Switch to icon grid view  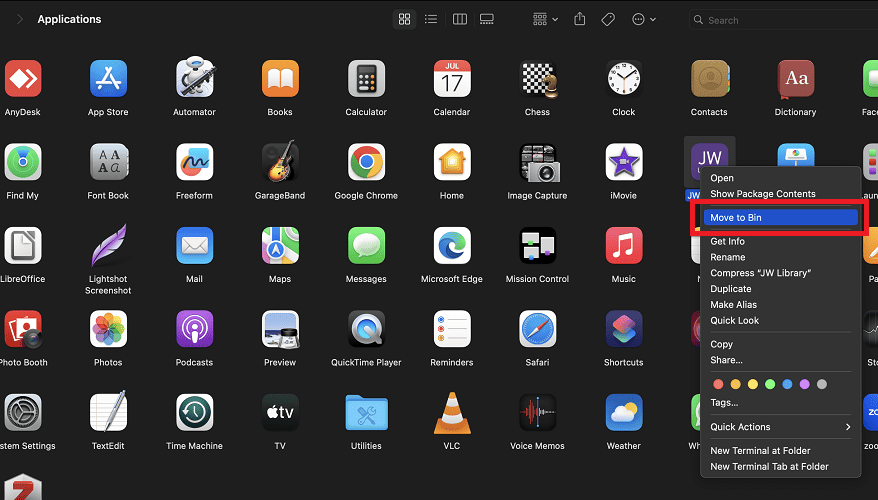point(404,19)
